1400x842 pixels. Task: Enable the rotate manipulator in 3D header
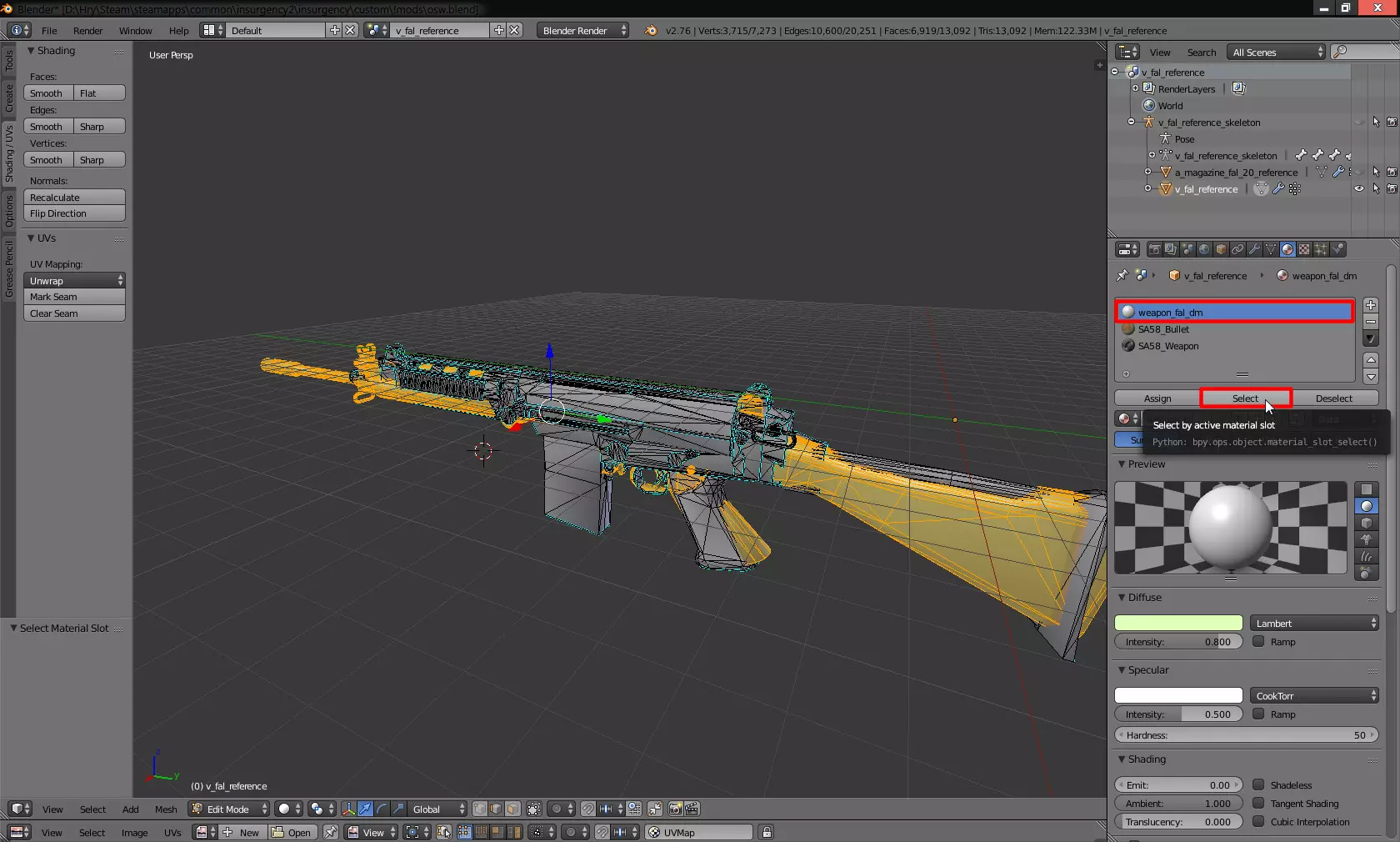click(x=382, y=809)
